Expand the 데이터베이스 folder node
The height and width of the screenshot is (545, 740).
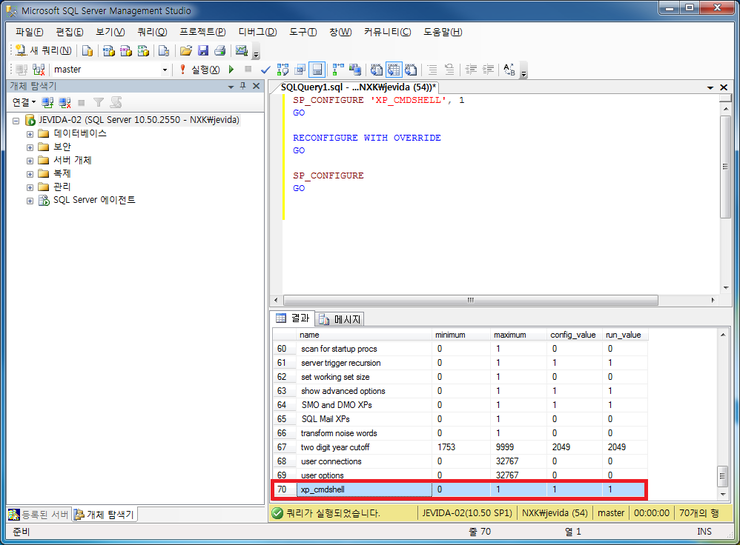[x=30, y=134]
